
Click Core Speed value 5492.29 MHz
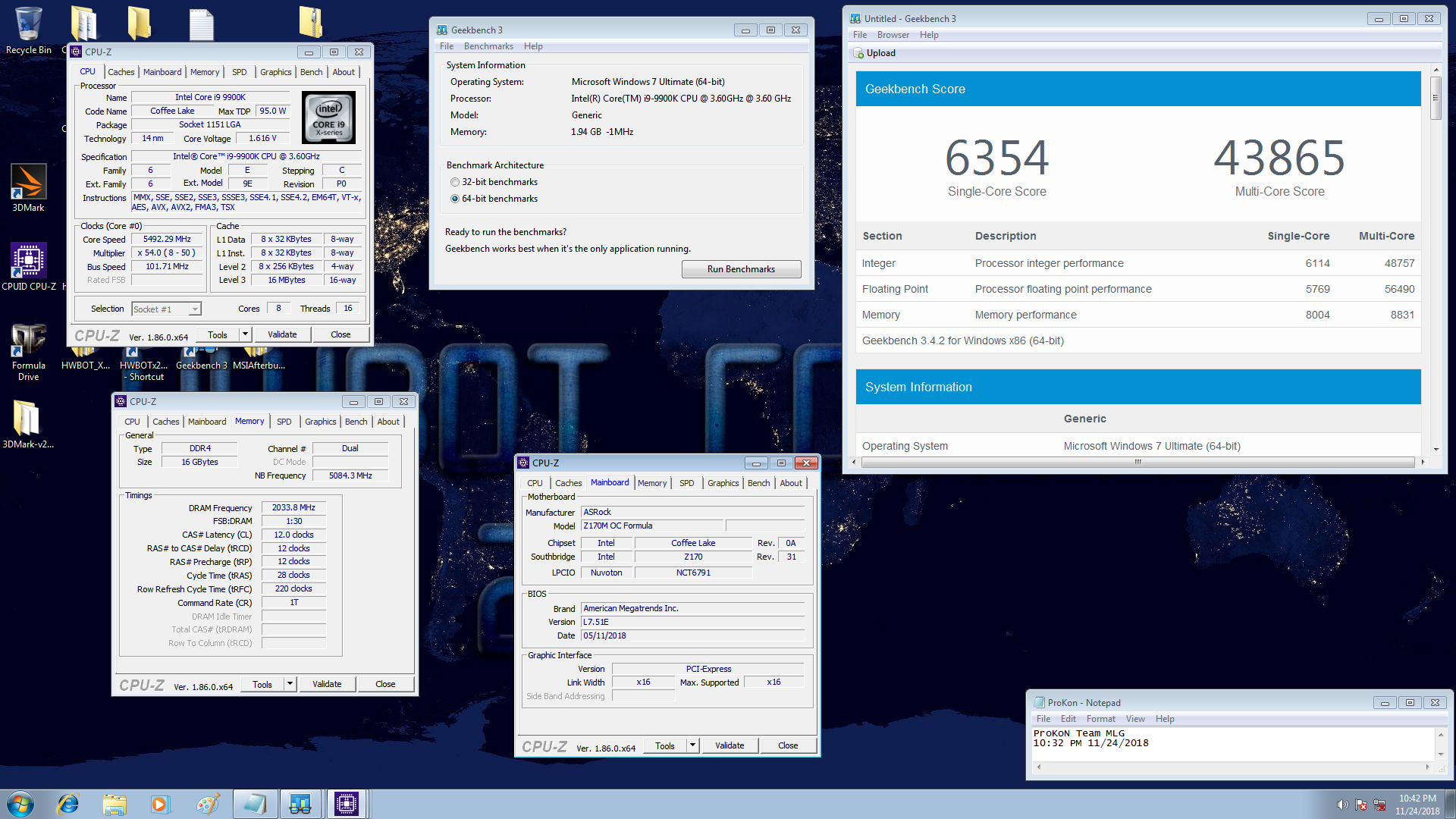click(x=167, y=239)
